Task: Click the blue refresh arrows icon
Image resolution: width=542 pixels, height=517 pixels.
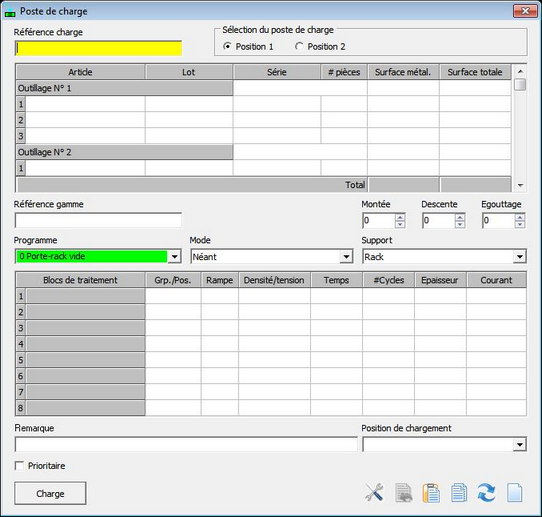Action: click(486, 492)
